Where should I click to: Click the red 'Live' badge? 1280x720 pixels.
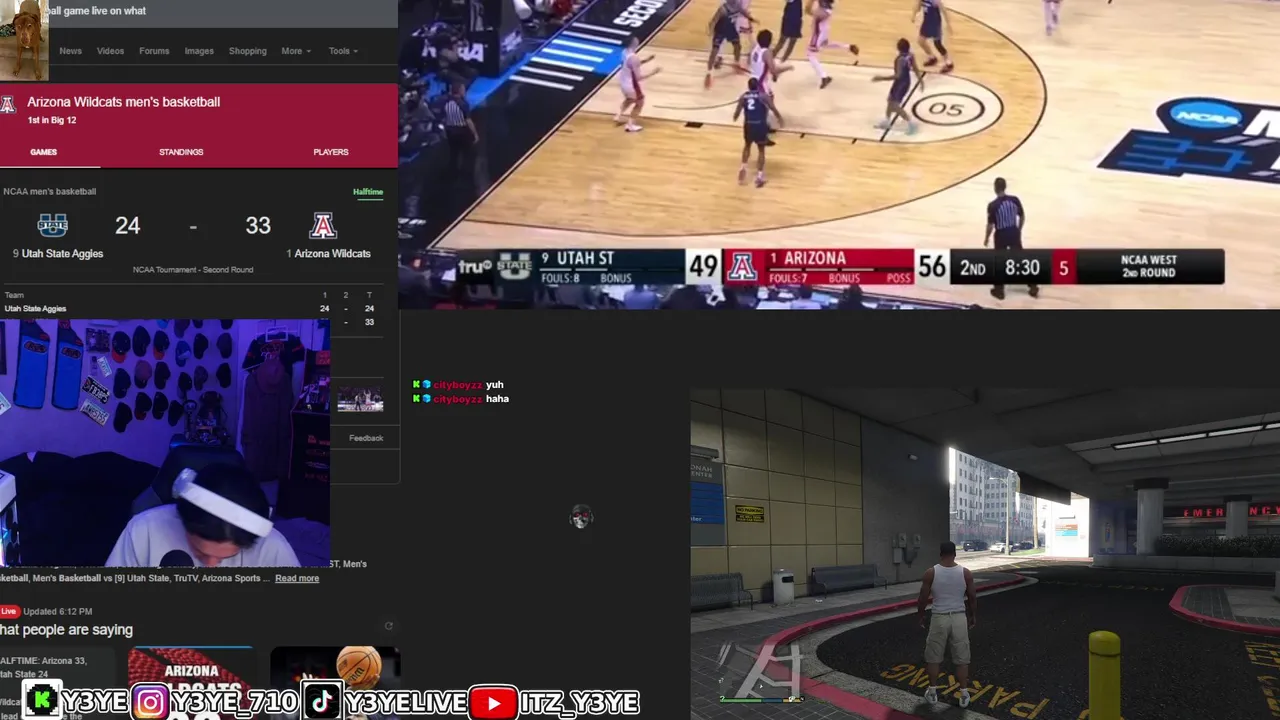point(9,611)
